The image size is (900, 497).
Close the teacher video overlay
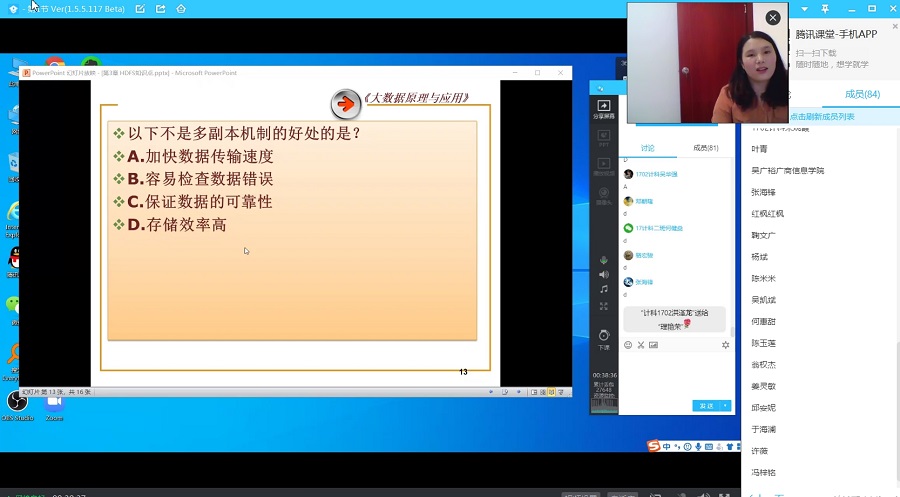click(x=772, y=18)
